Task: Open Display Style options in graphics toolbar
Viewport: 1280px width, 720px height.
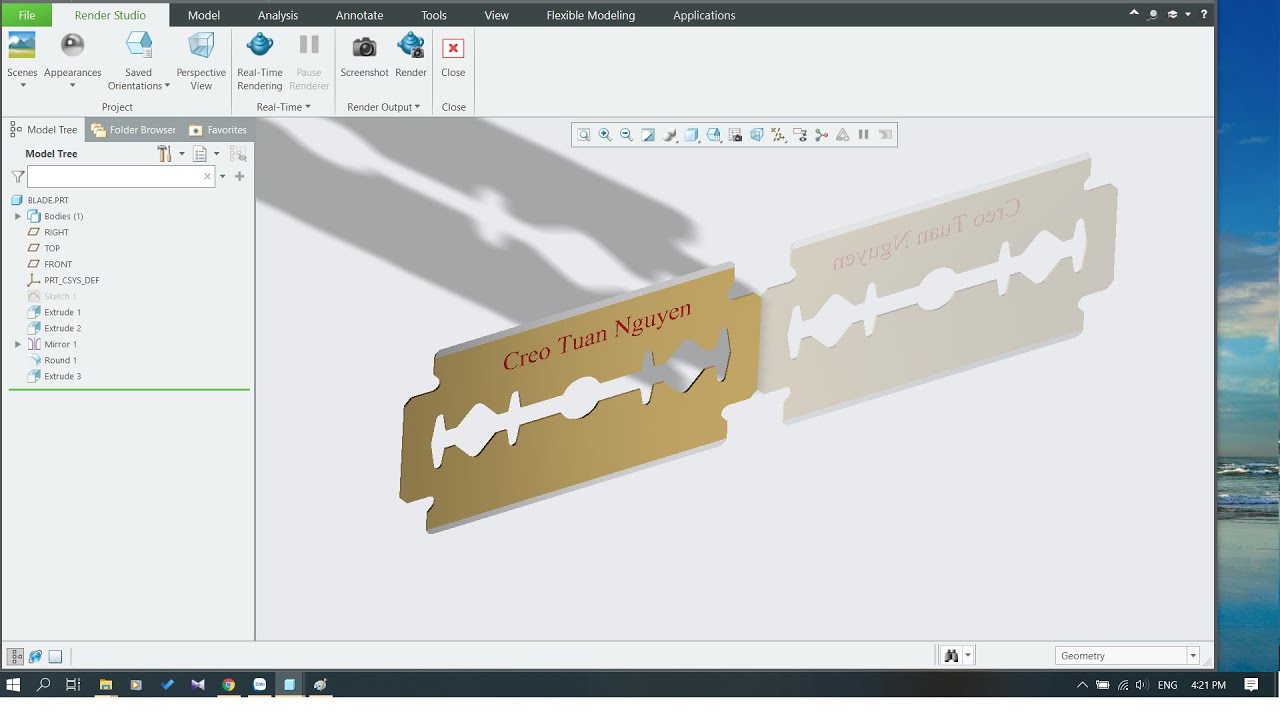Action: click(x=692, y=135)
